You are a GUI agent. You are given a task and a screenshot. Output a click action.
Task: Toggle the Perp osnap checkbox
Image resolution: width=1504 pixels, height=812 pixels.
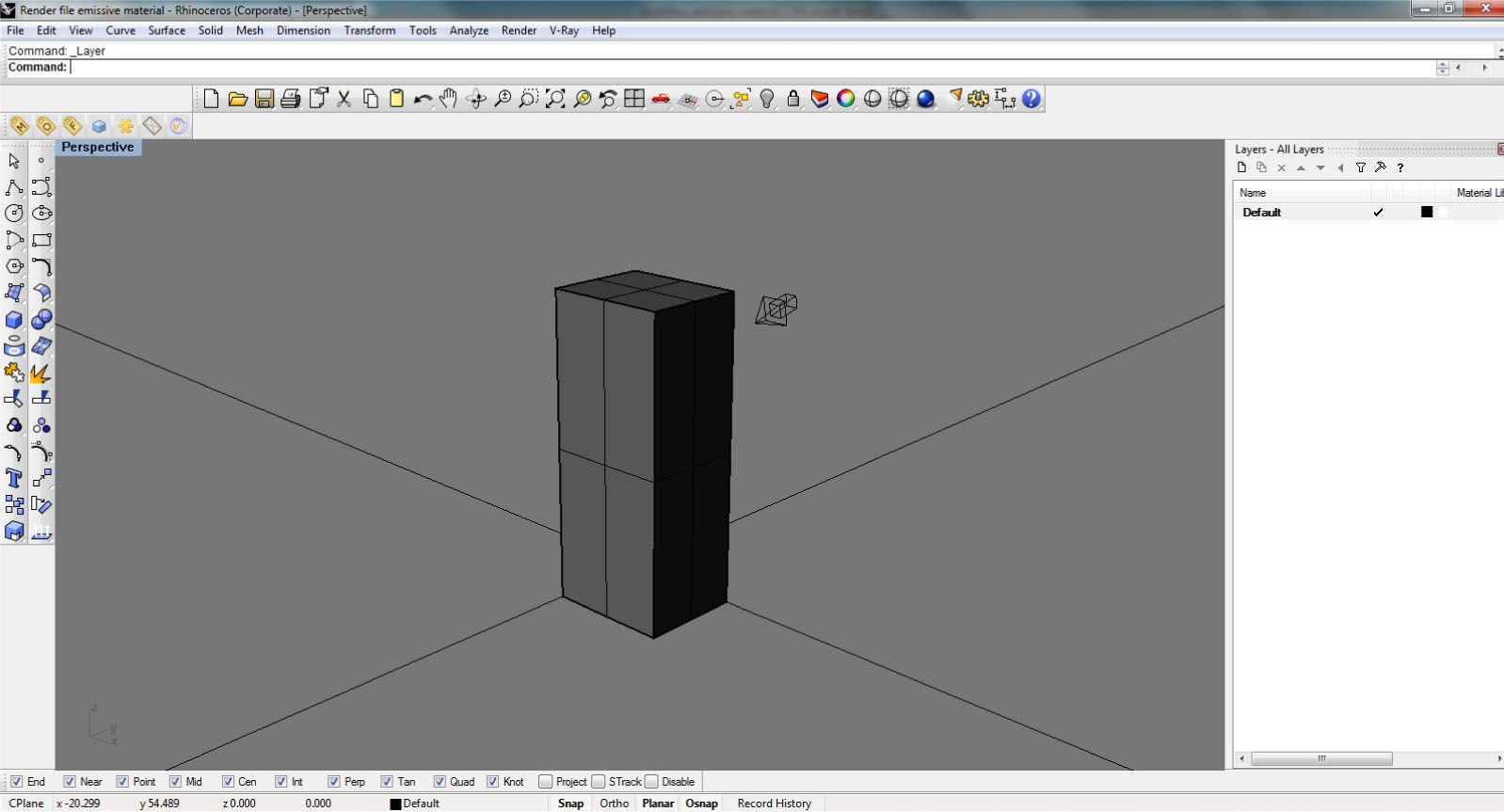click(x=333, y=782)
